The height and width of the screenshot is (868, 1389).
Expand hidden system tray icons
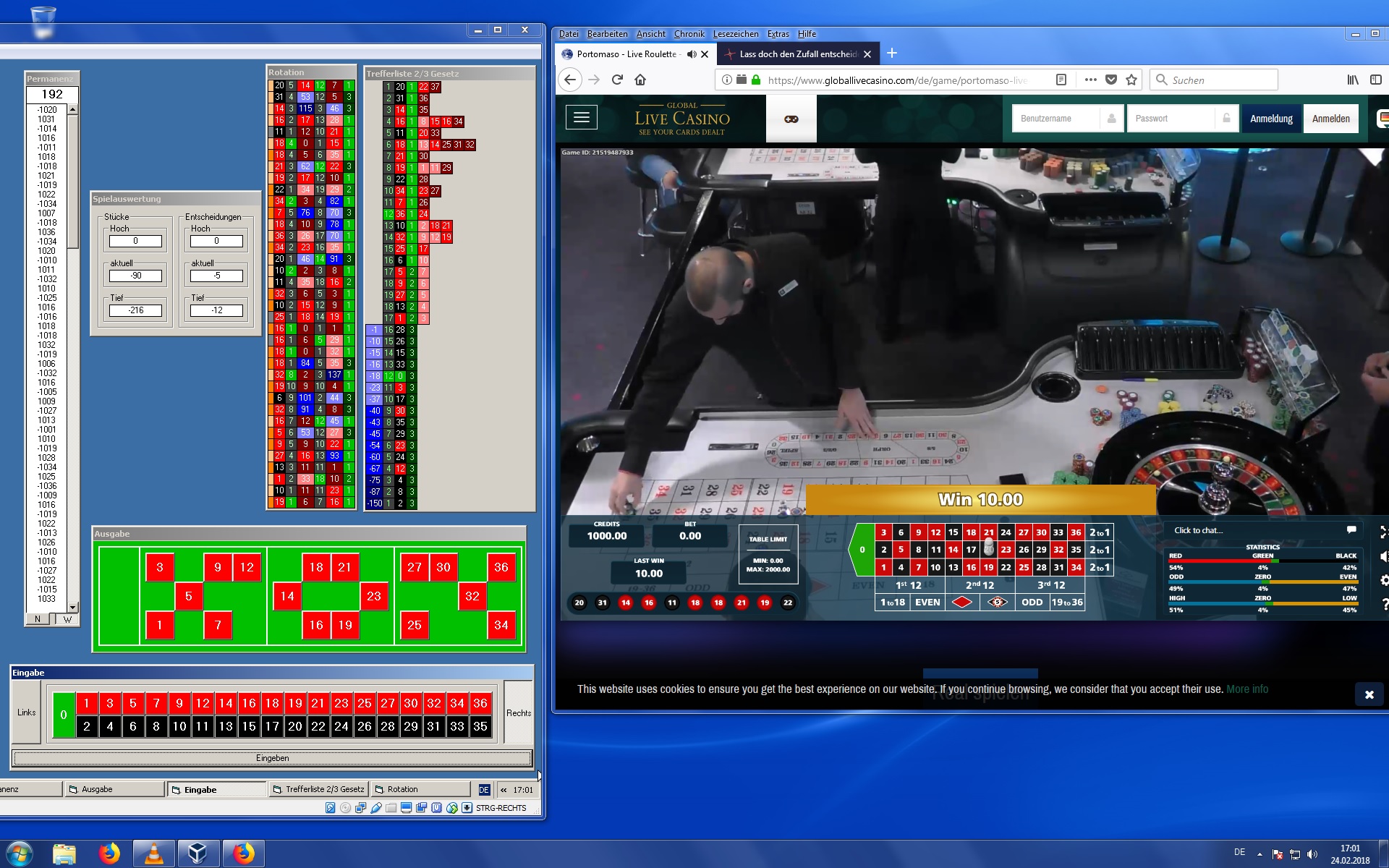[1260, 854]
